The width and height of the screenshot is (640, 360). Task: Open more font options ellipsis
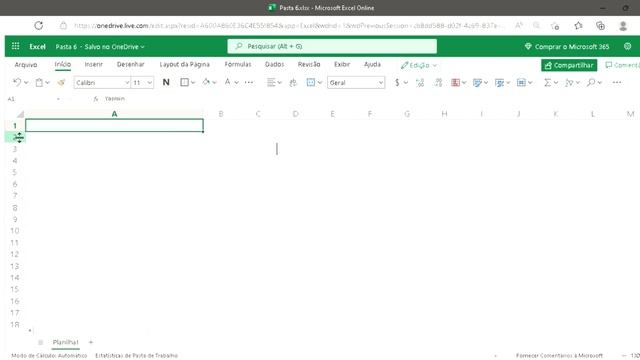pos(249,82)
